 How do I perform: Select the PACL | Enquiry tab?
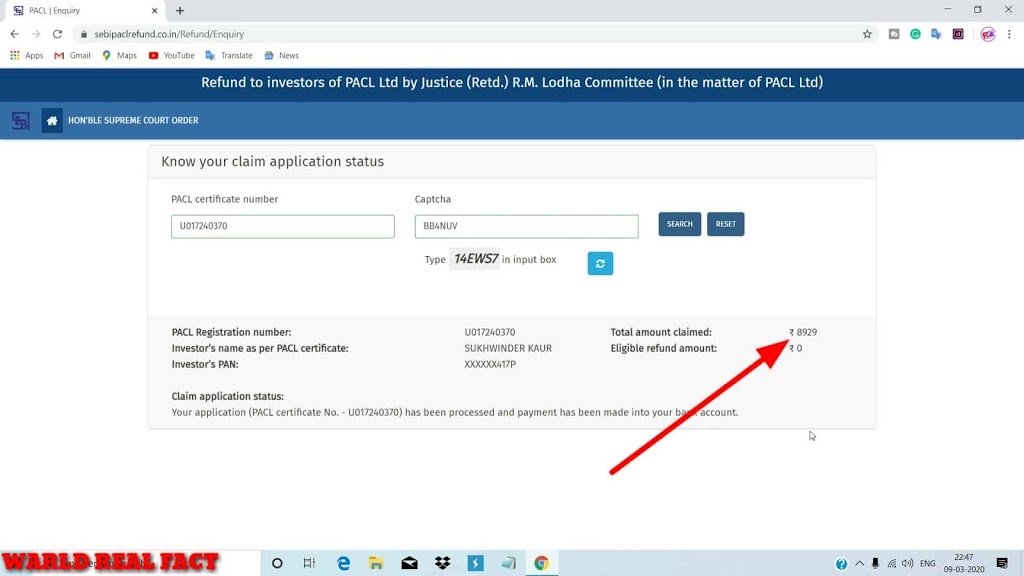(84, 10)
